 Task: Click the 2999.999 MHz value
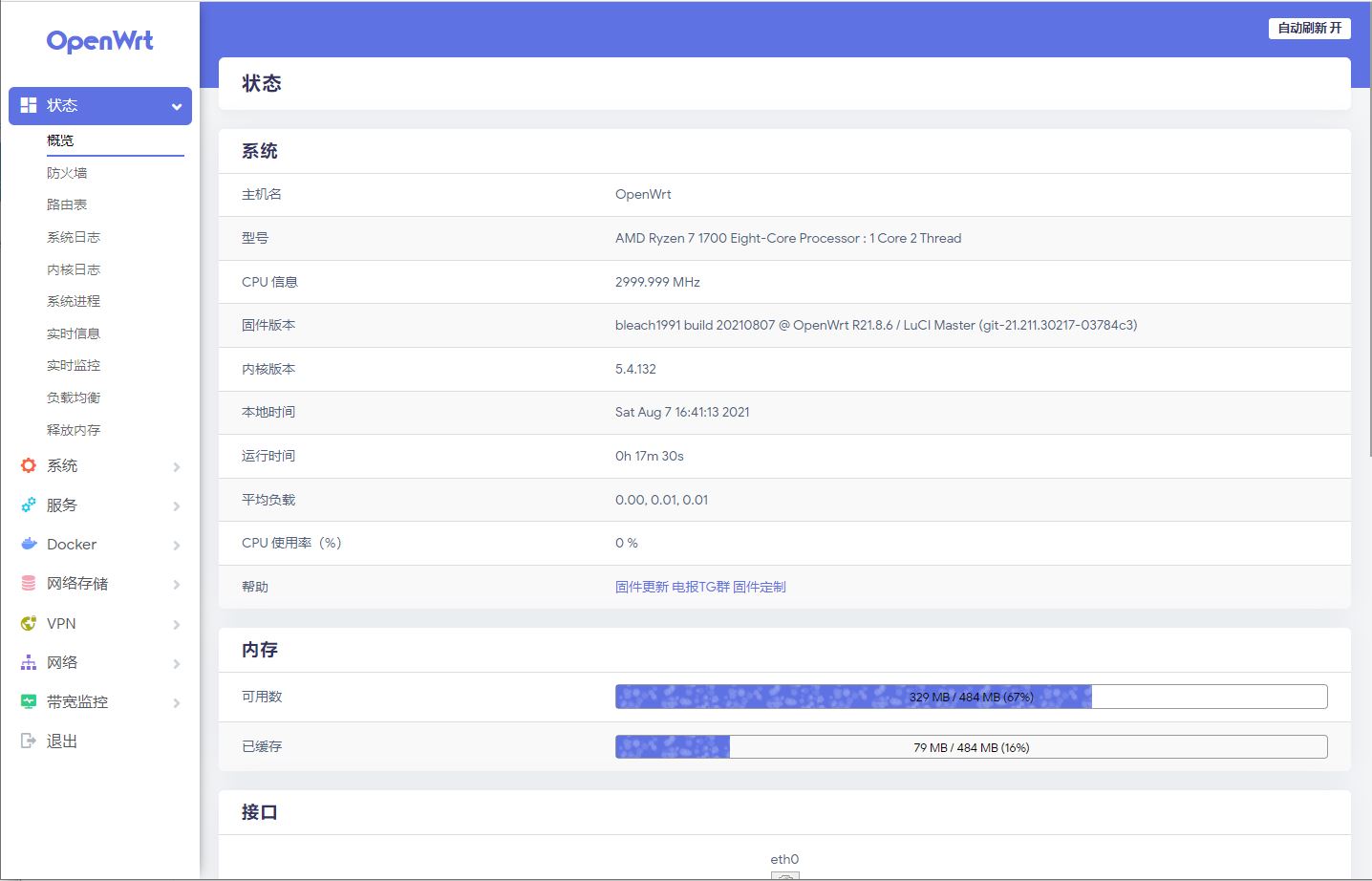click(657, 282)
